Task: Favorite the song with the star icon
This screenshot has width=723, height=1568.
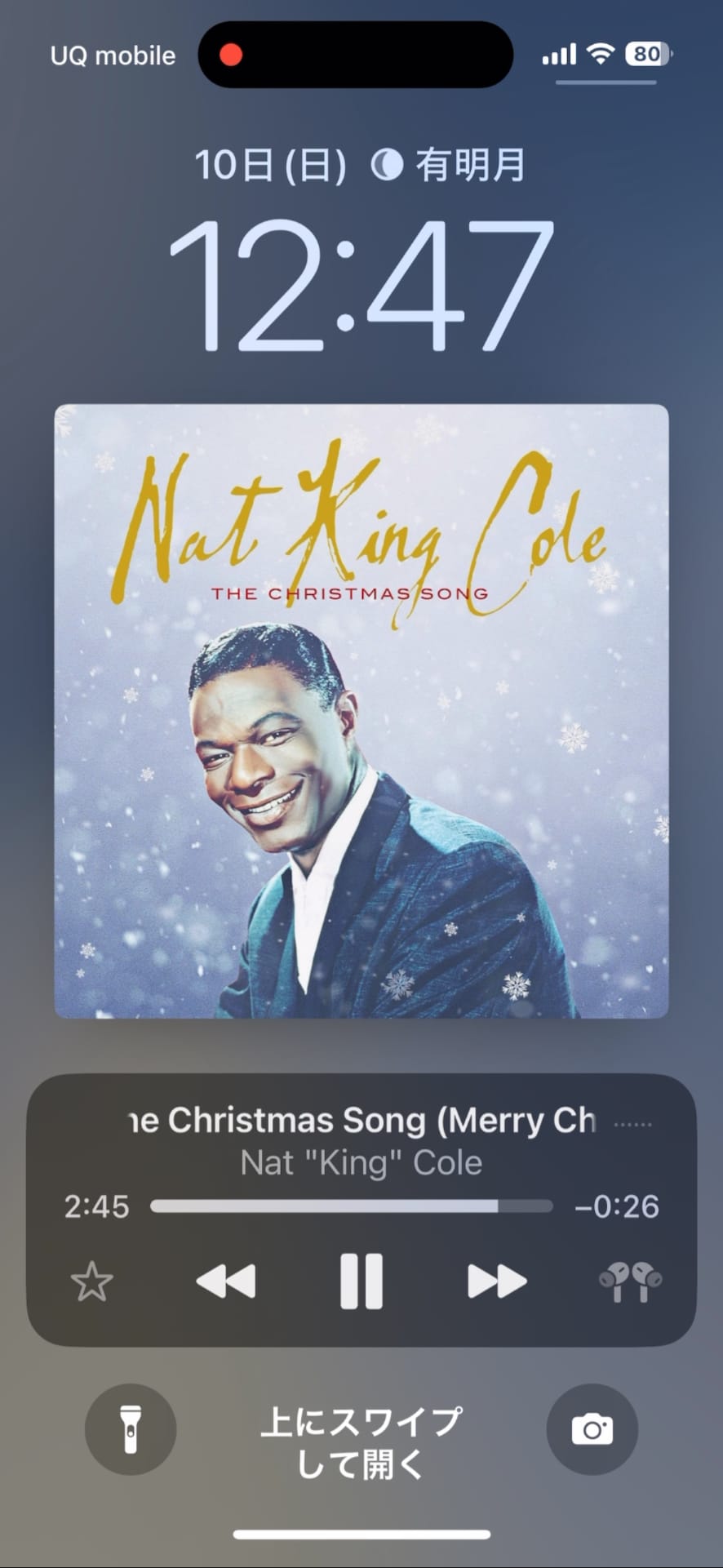Action: pos(92,1281)
